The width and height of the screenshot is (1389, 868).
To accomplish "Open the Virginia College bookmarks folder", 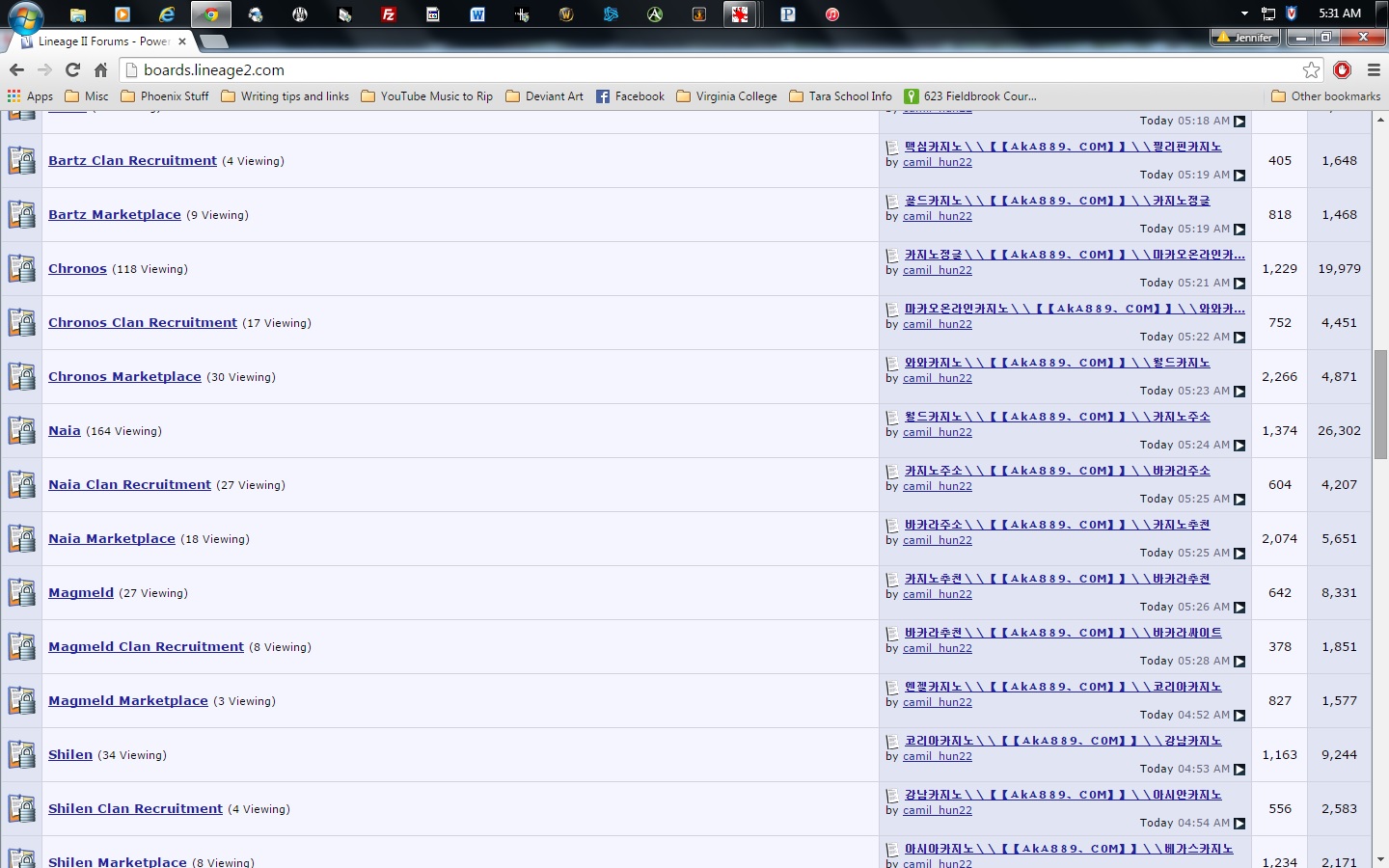I will click(727, 96).
